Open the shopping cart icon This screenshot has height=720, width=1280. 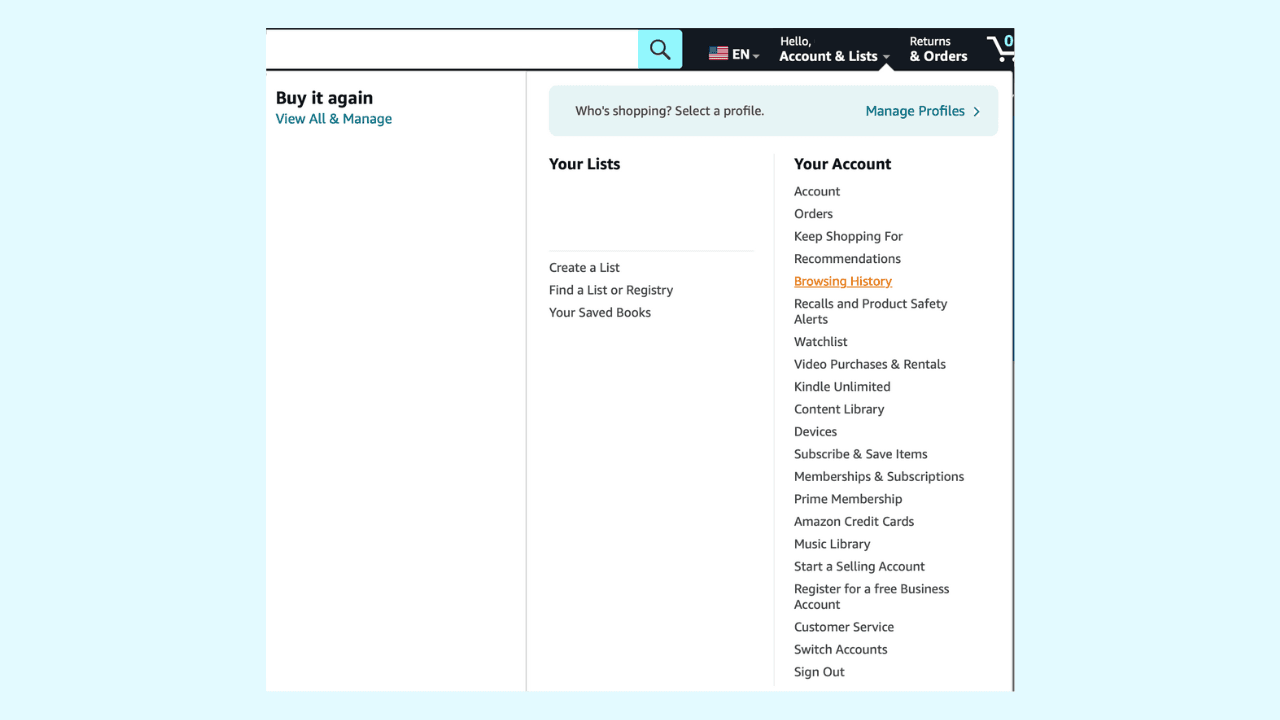[x=1000, y=49]
